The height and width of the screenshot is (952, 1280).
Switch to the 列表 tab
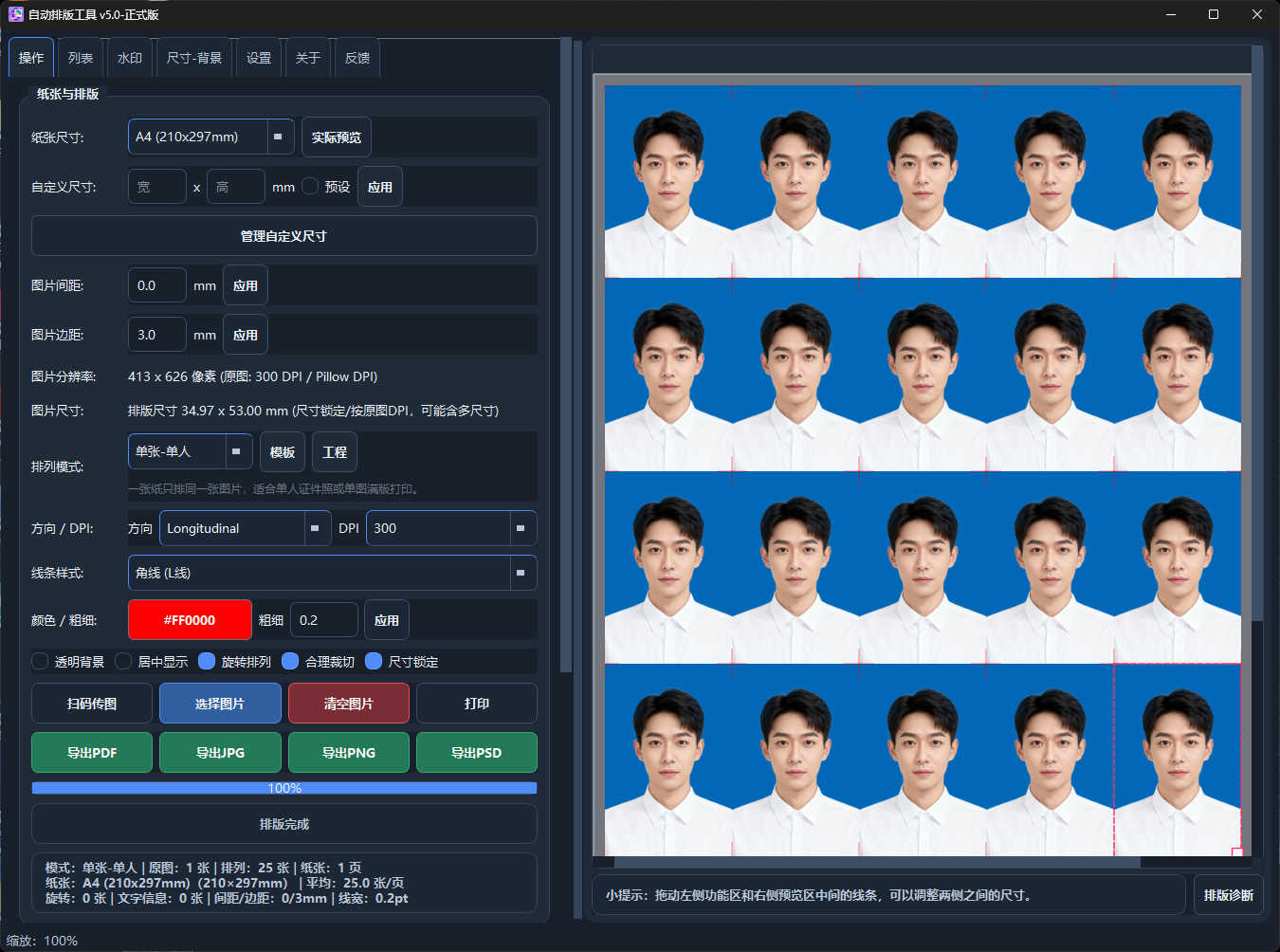81,58
